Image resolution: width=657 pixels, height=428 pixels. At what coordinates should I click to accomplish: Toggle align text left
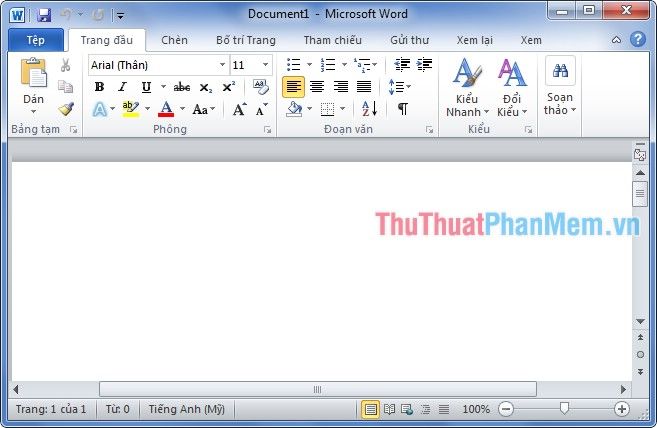(293, 87)
